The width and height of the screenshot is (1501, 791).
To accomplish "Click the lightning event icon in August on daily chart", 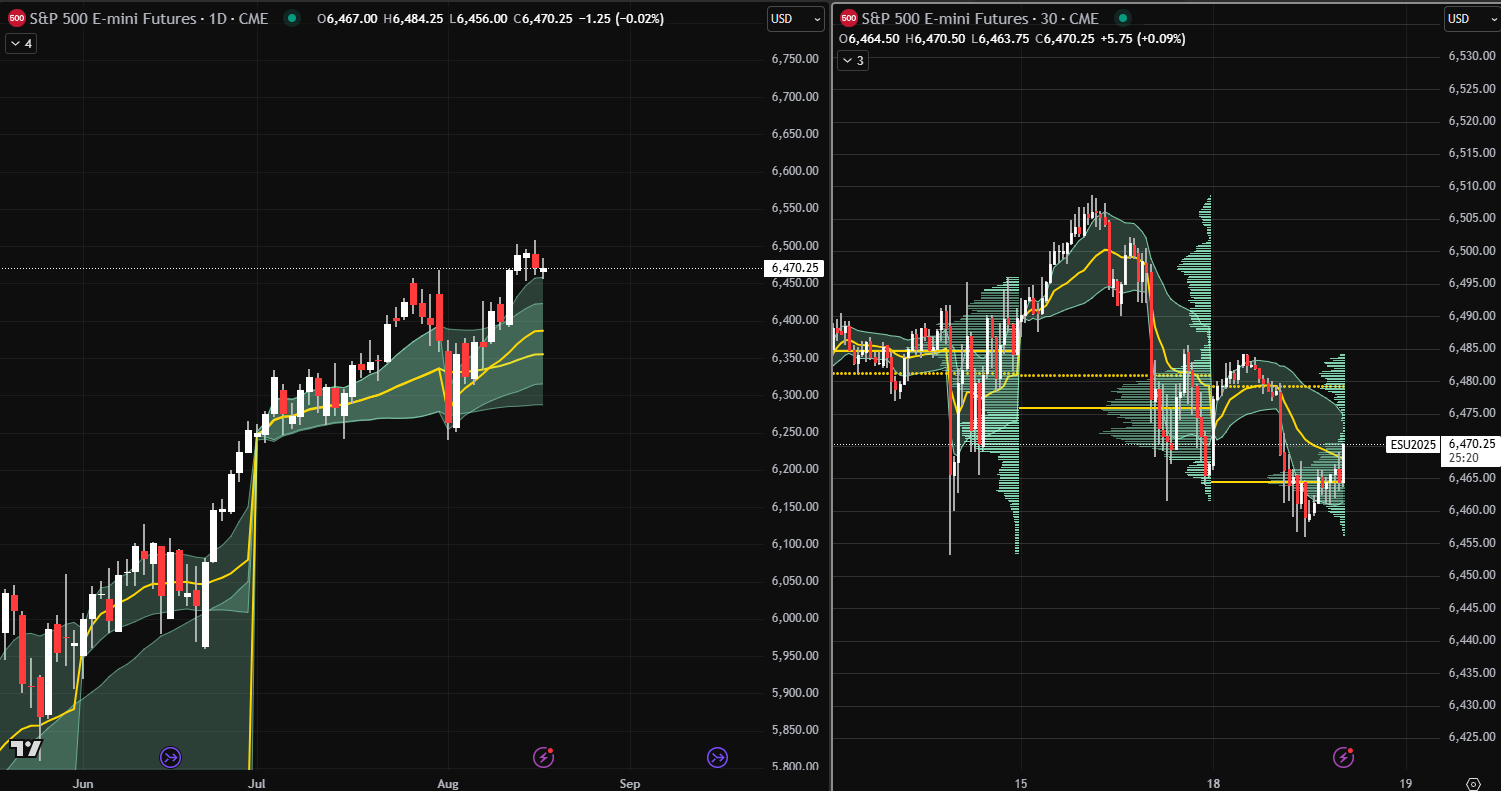I will tap(544, 757).
